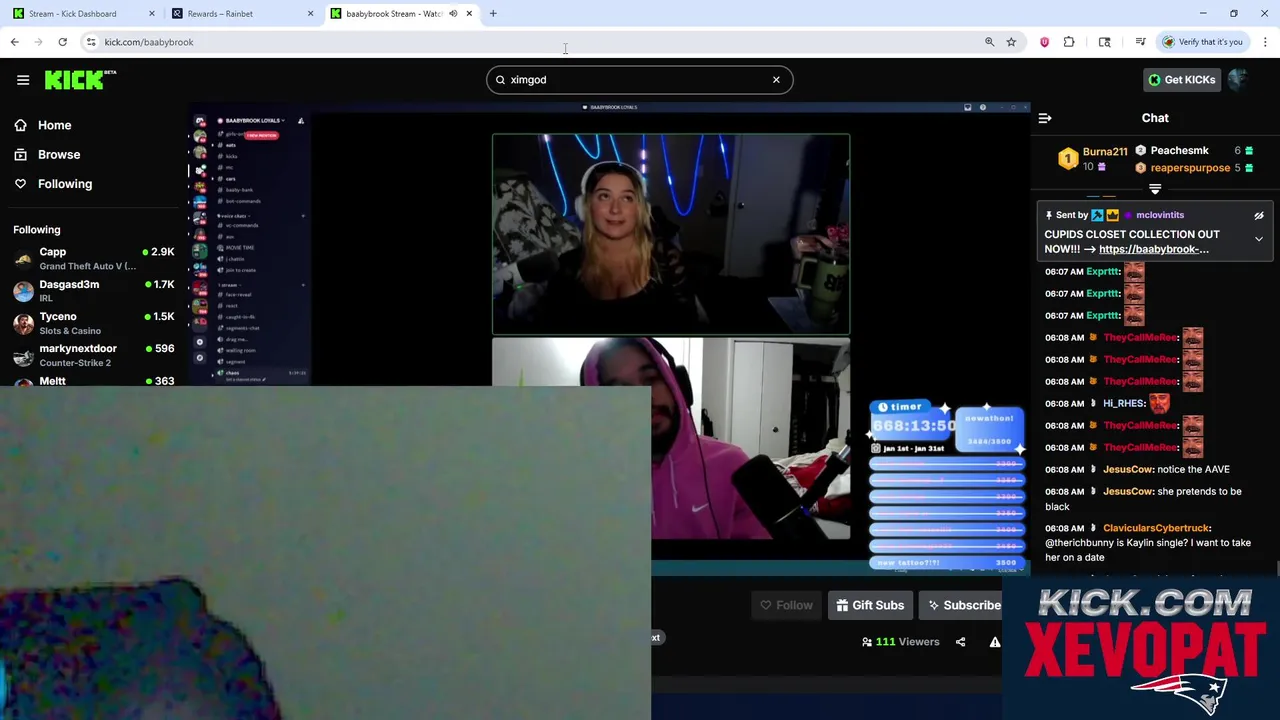Click the browser search-tabs sidebar icon
The image size is (1280, 720).
click(x=1105, y=42)
